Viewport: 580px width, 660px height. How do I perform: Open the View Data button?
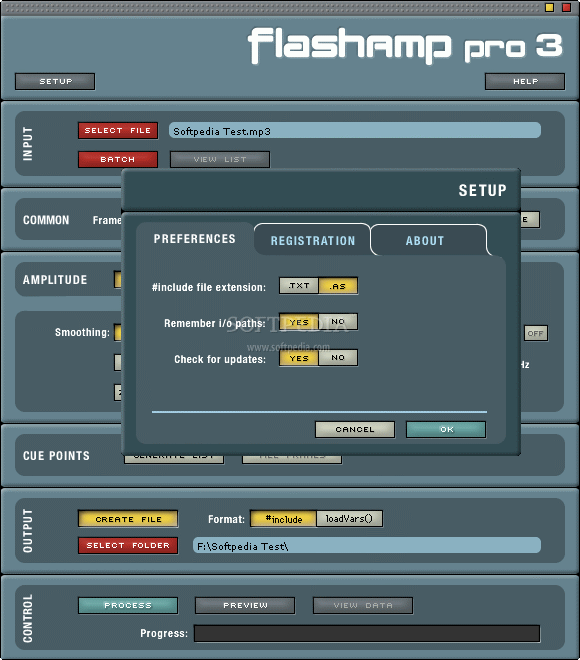pyautogui.click(x=363, y=605)
